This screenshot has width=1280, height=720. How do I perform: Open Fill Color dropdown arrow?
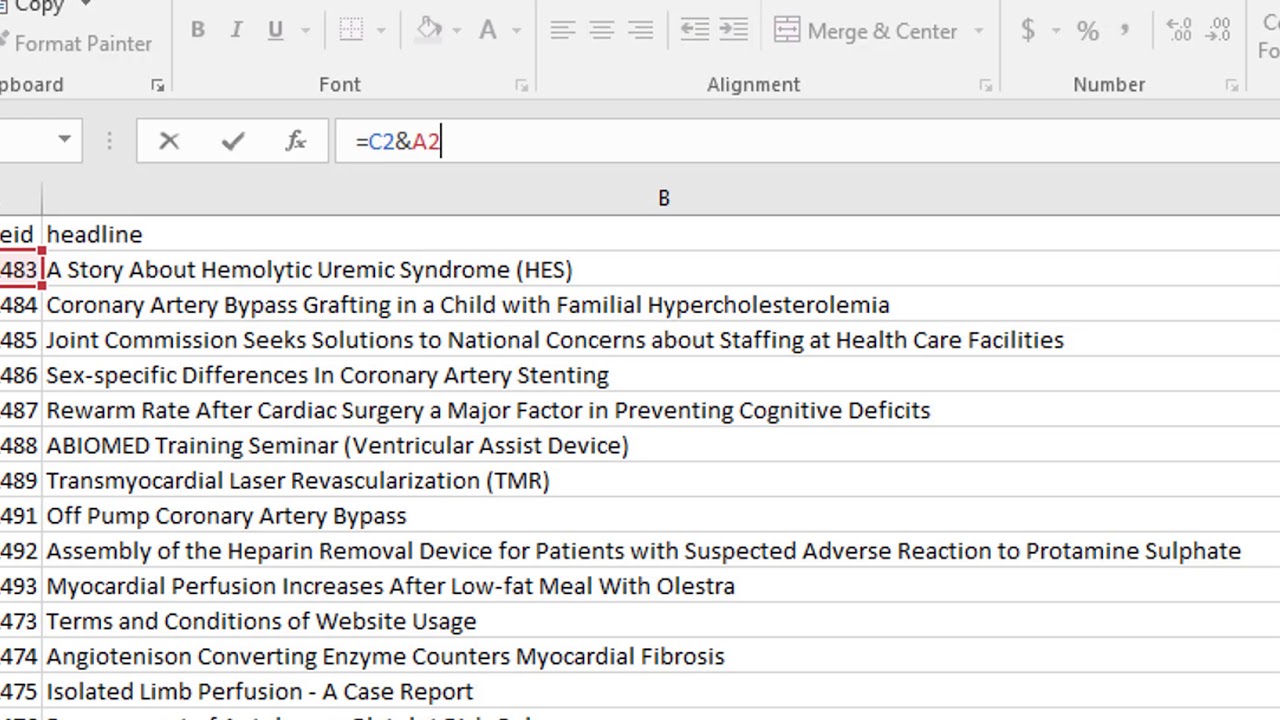click(x=457, y=30)
